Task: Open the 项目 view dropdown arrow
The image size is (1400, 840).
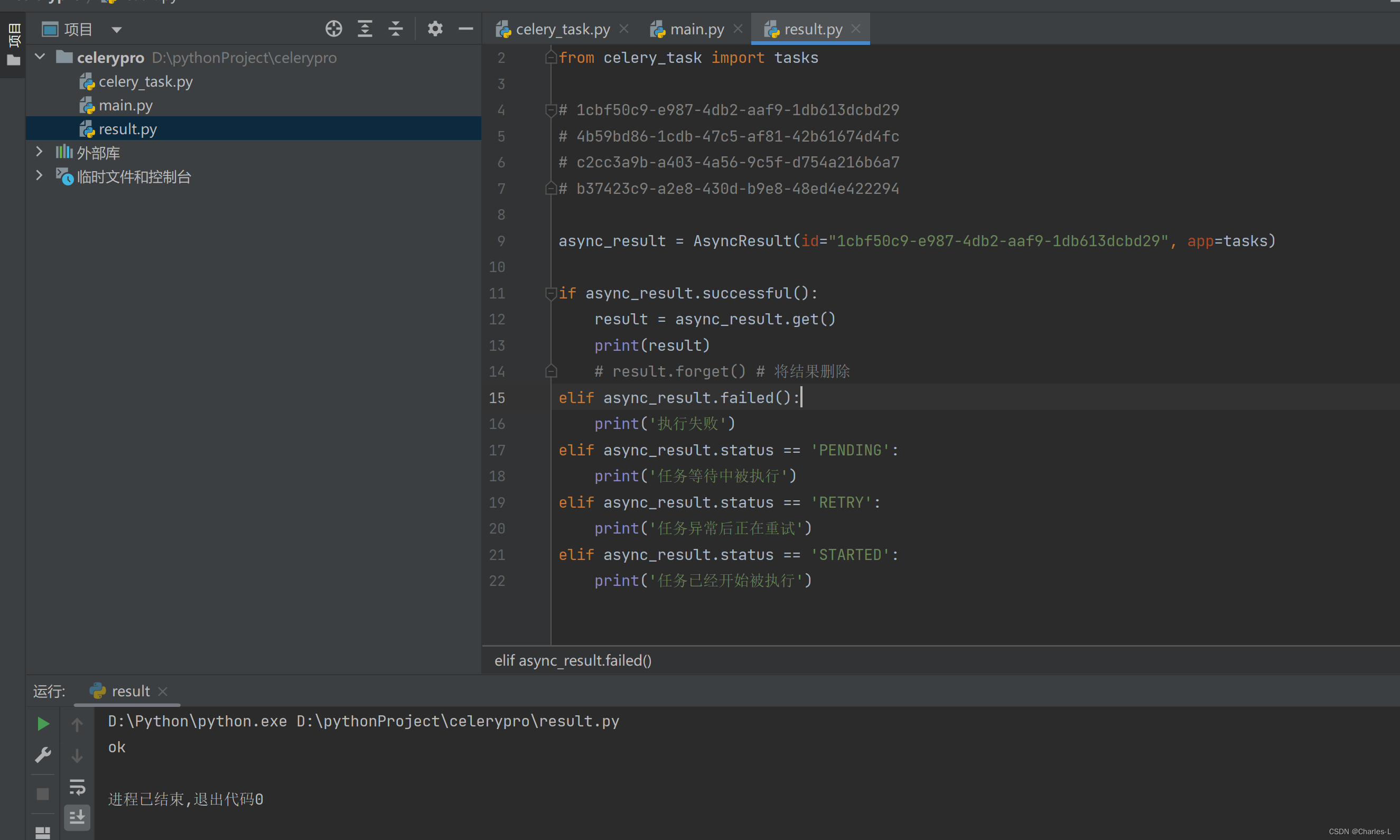Action: tap(117, 30)
